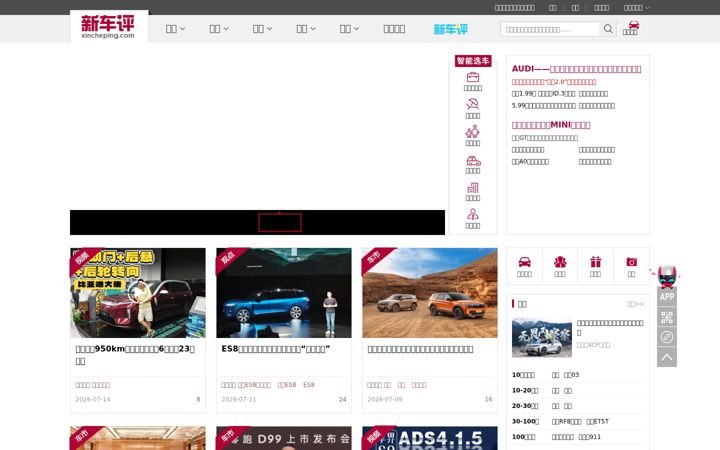Select the briefcase icon under 智能选车

pyautogui.click(x=472, y=77)
